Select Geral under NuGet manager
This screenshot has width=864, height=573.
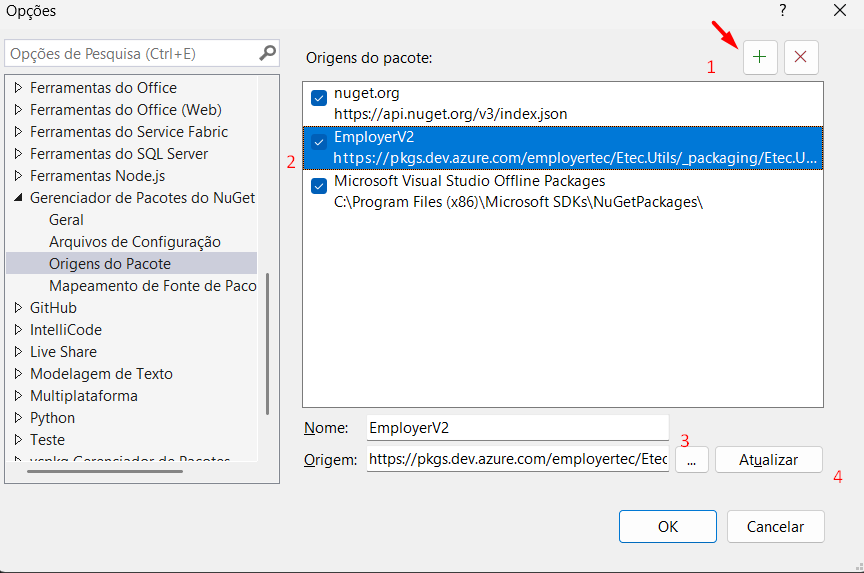66,220
